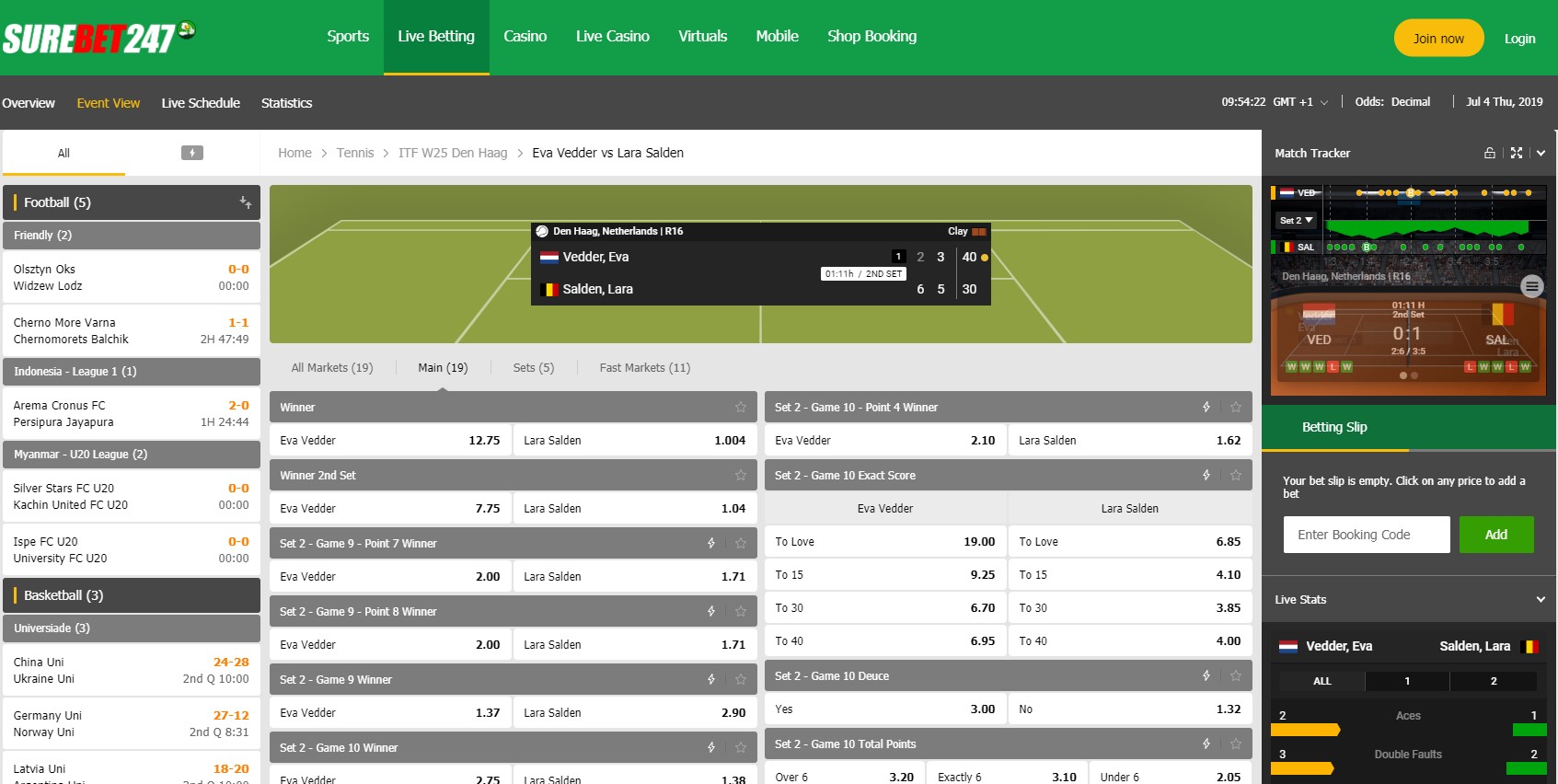Open the China Uni vs Ukraine Uni game
The width and height of the screenshot is (1558, 784).
click(132, 671)
